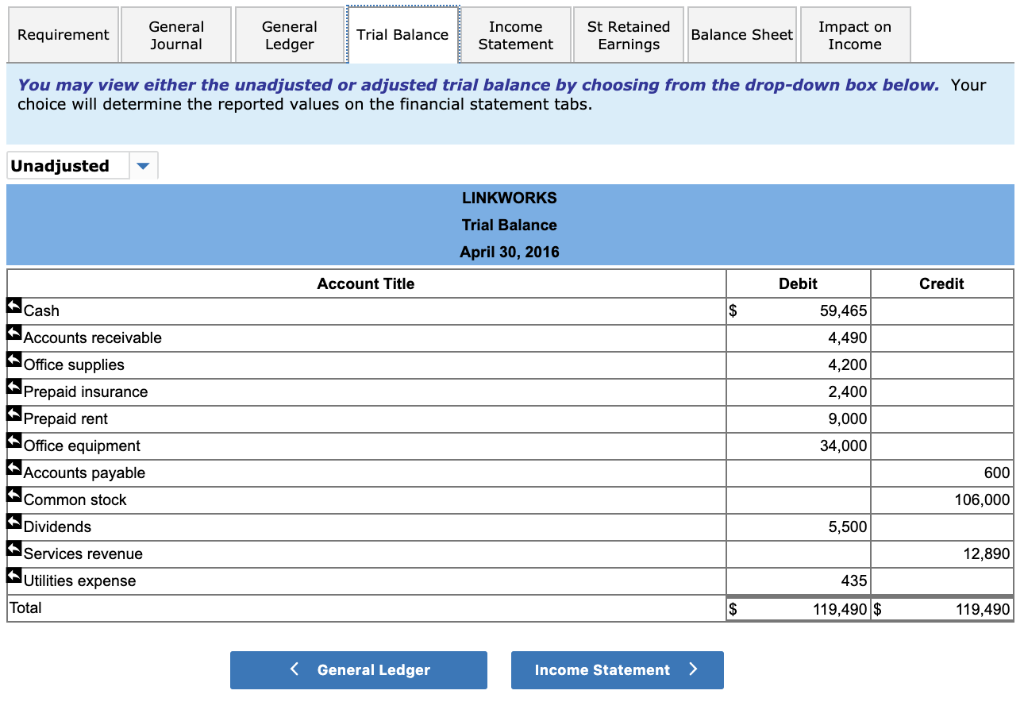Image resolution: width=1024 pixels, height=702 pixels.
Task: Click the arrow icon beside Common stock
Action: 15,496
